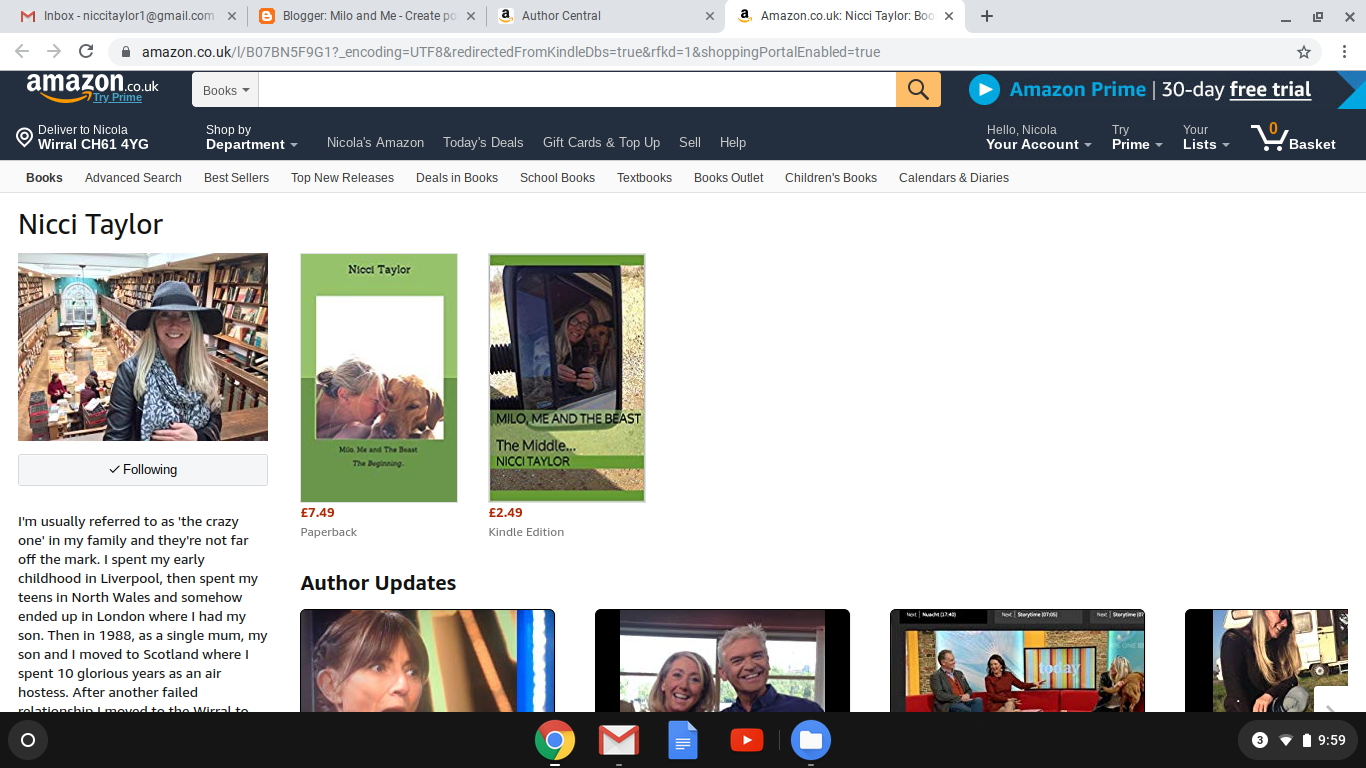Click the £7.49 paperback price
The image size is (1366, 768).
317,513
